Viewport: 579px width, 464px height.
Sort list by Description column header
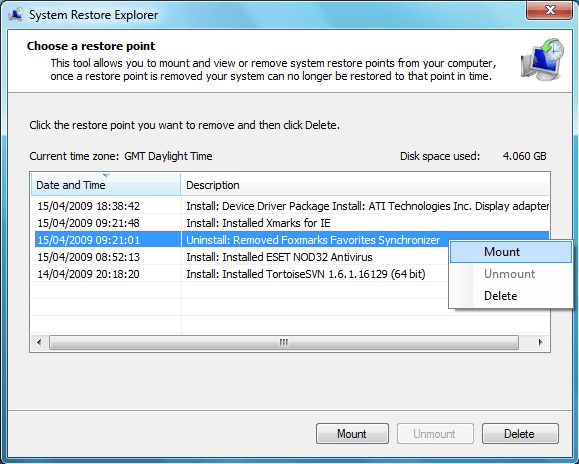(365, 185)
